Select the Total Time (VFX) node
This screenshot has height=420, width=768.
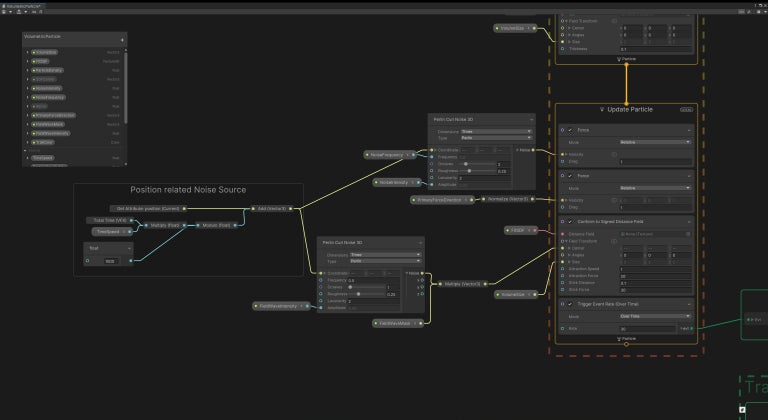click(110, 221)
